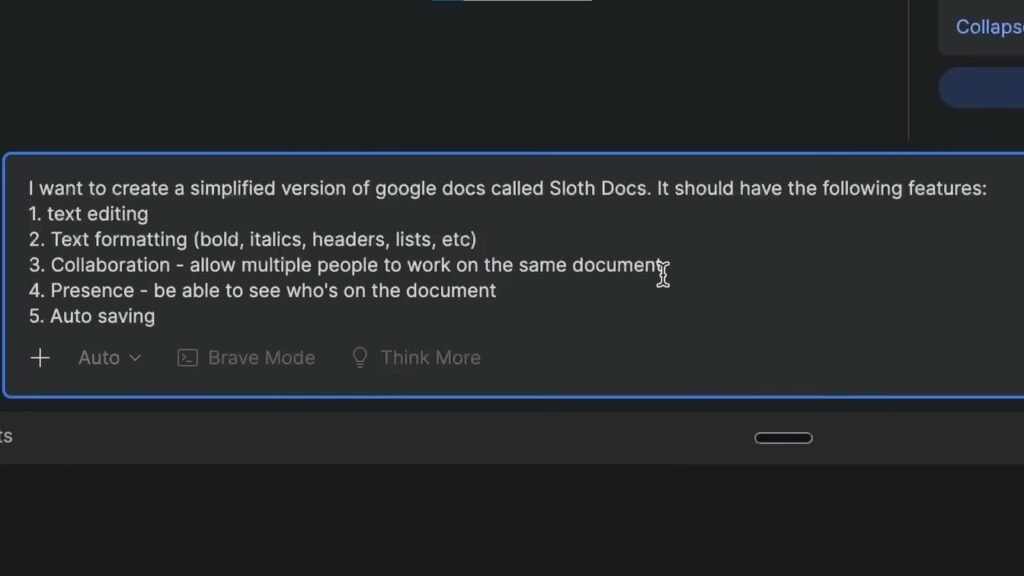Click the Collapse link in the right panel
This screenshot has height=576, width=1024.
pyautogui.click(x=988, y=27)
